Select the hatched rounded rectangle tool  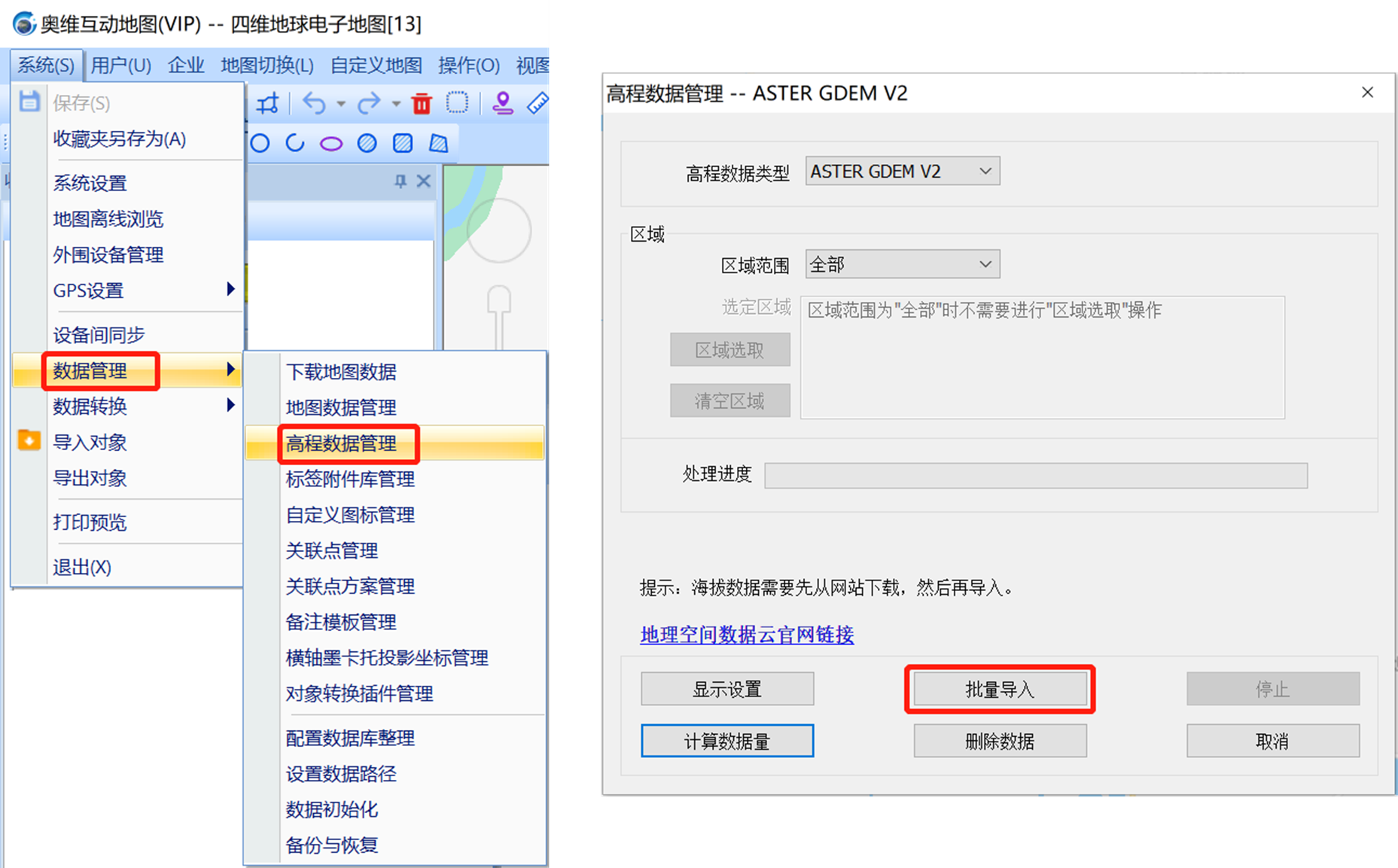403,143
